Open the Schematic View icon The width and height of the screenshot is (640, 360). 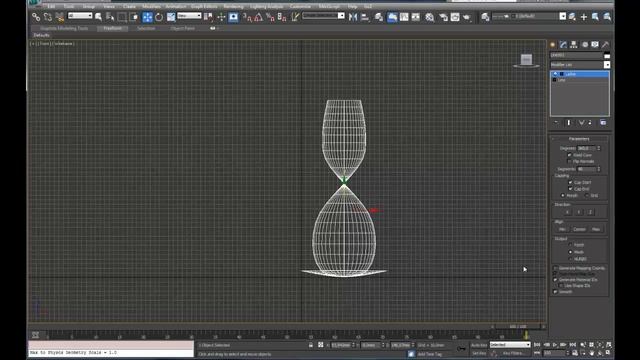point(416,17)
